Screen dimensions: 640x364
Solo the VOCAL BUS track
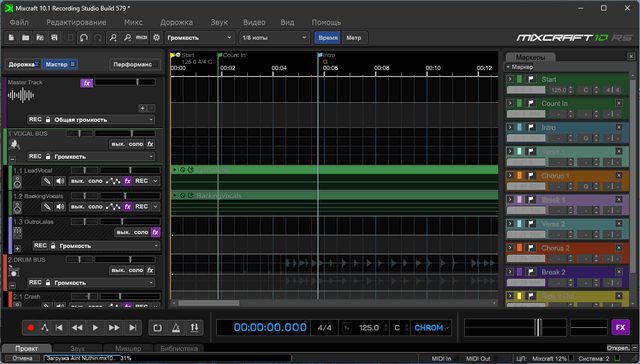136,144
